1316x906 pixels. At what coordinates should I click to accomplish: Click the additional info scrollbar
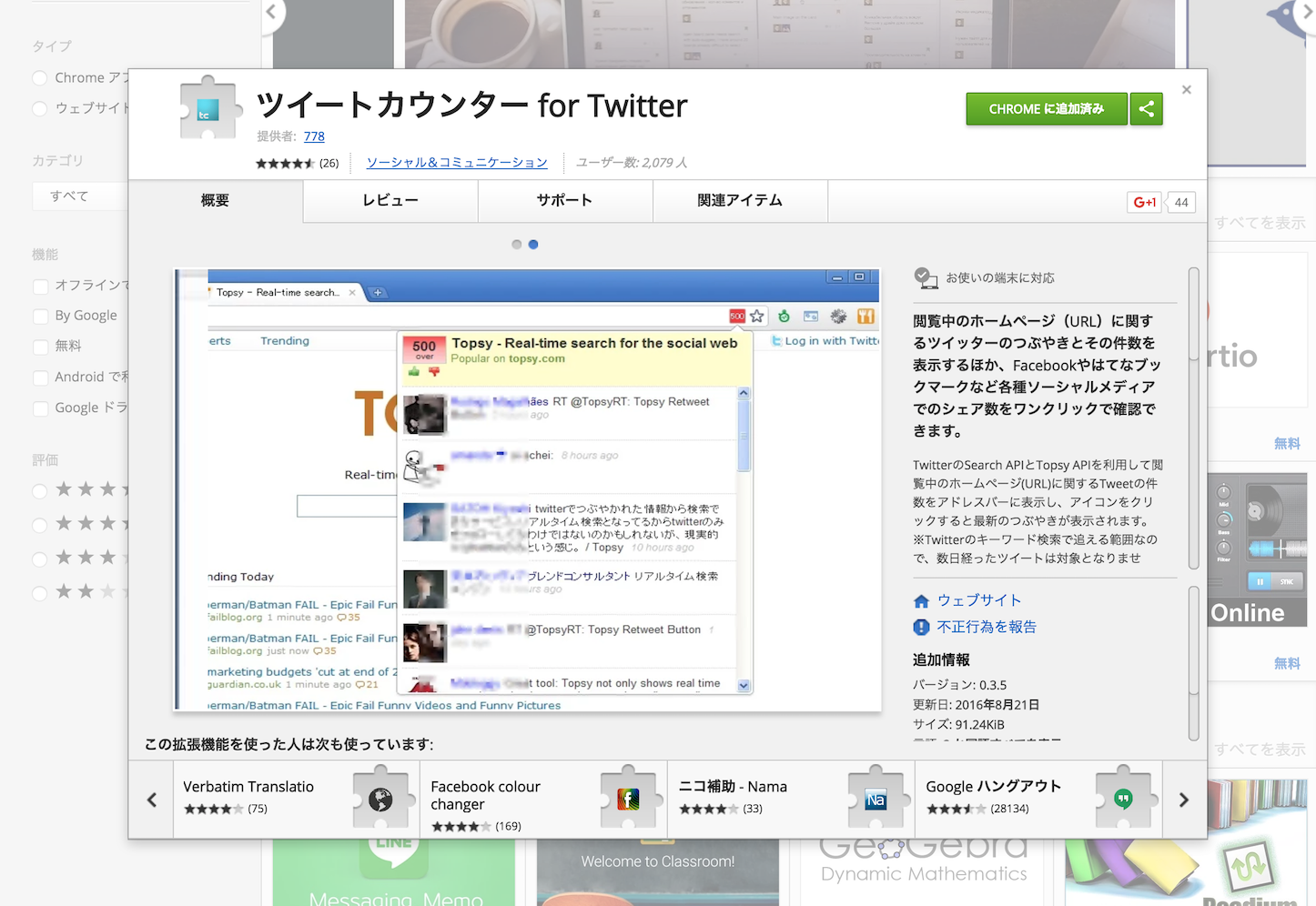tap(1193, 664)
